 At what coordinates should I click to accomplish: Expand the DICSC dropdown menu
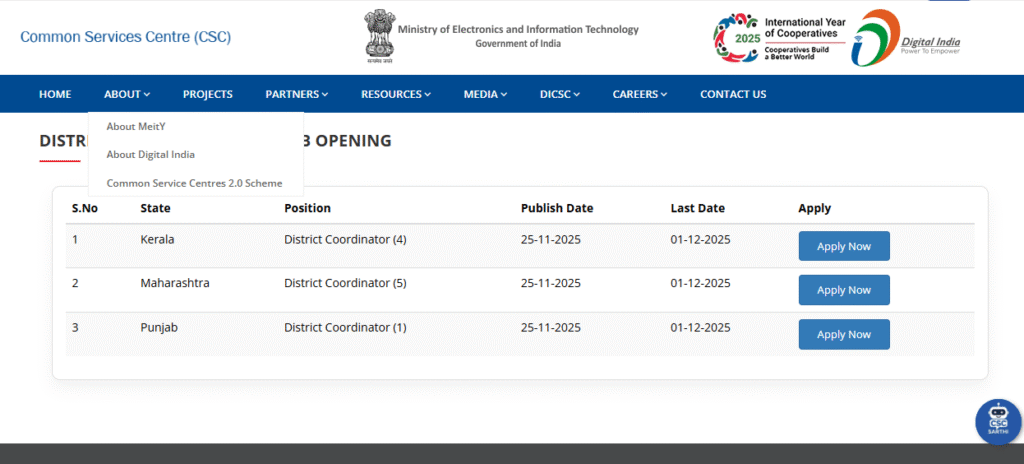(560, 94)
